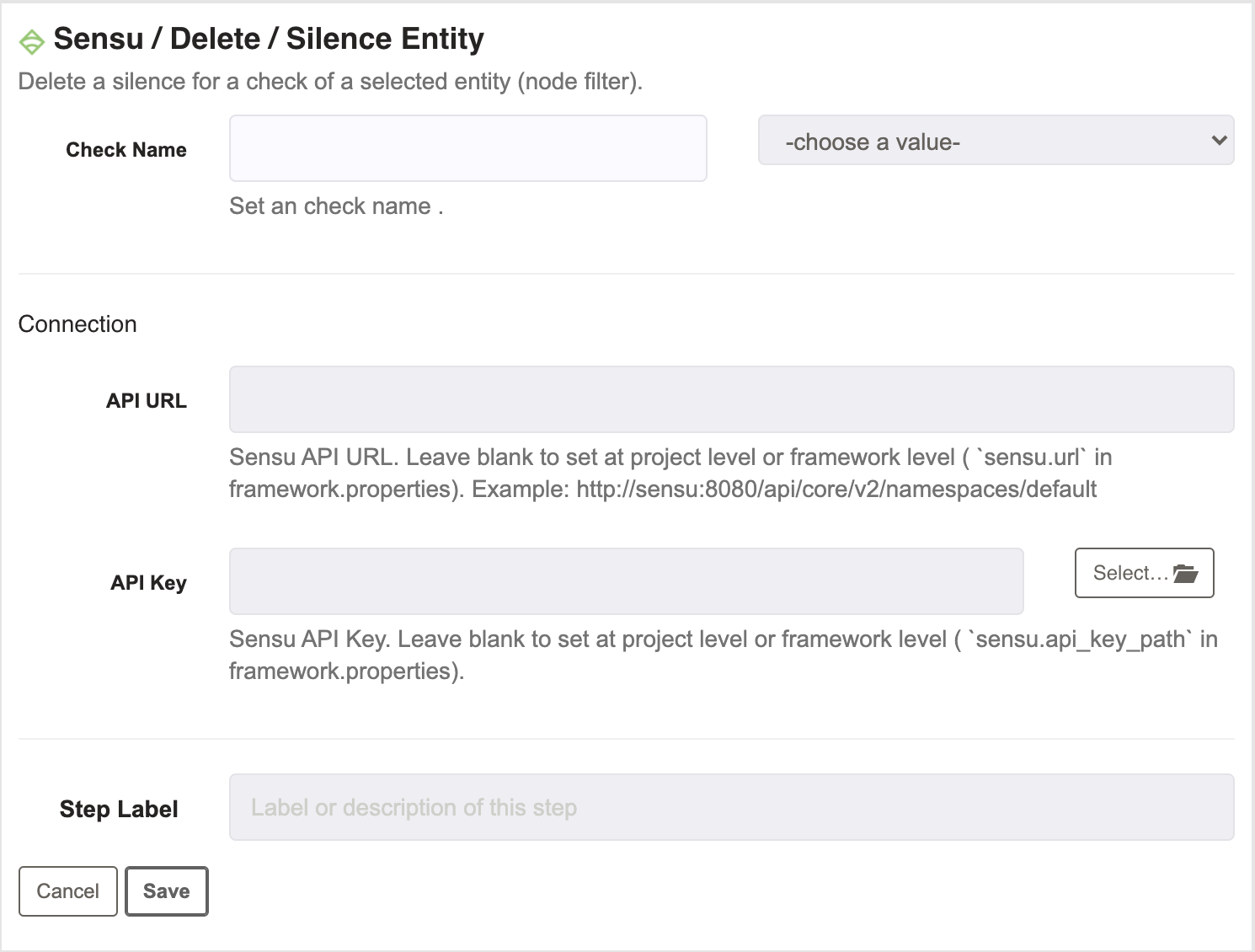Viewport: 1255px width, 952px height.
Task: Click into the API URL input field
Action: pyautogui.click(x=731, y=399)
